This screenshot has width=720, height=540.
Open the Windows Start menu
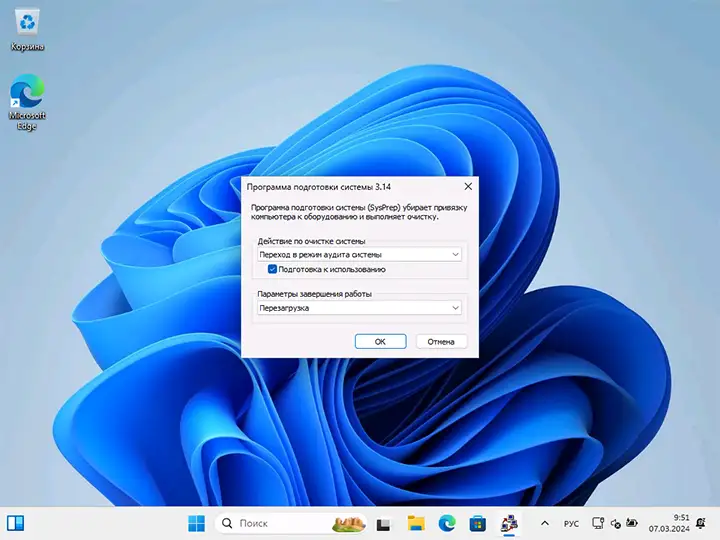[x=197, y=523]
